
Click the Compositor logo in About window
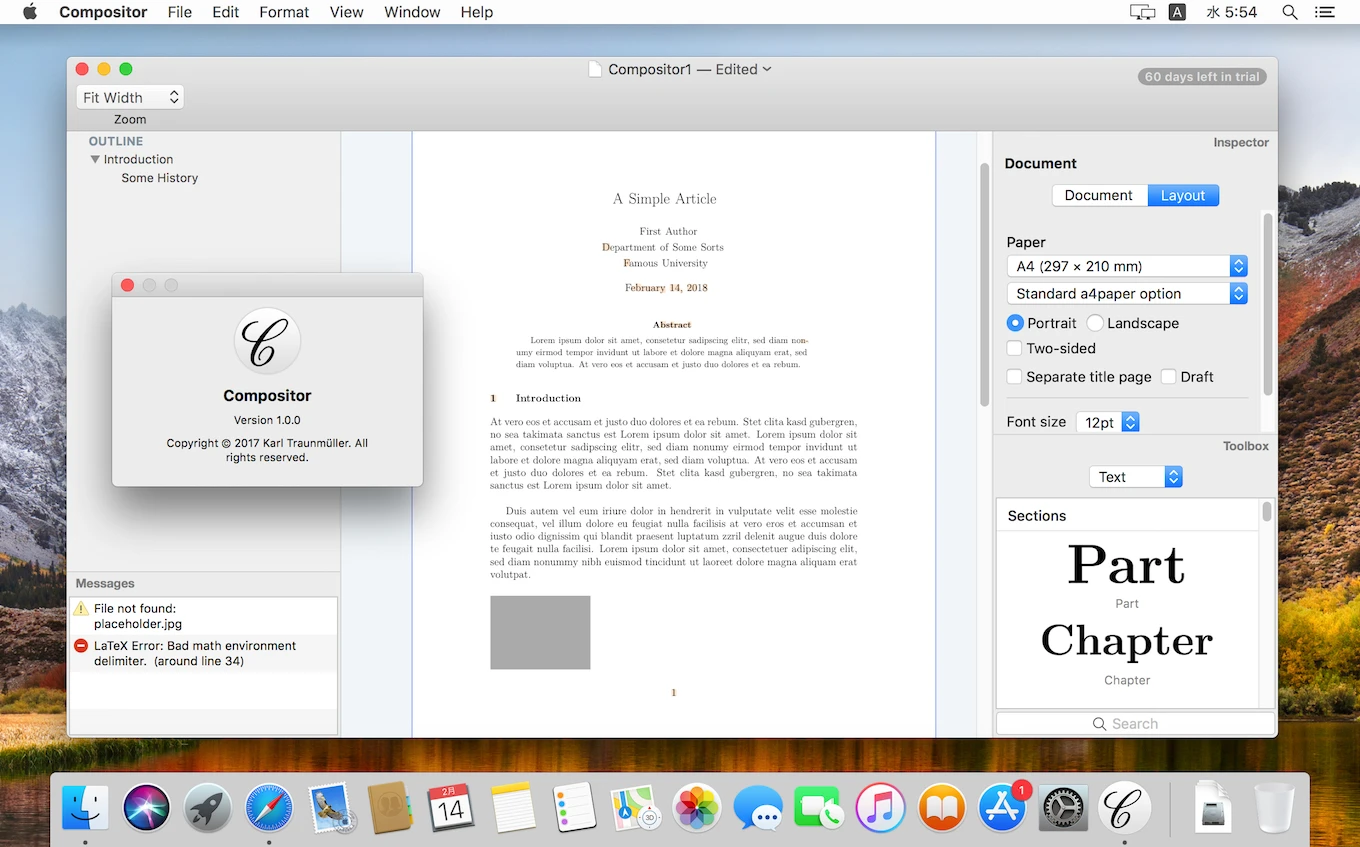267,341
